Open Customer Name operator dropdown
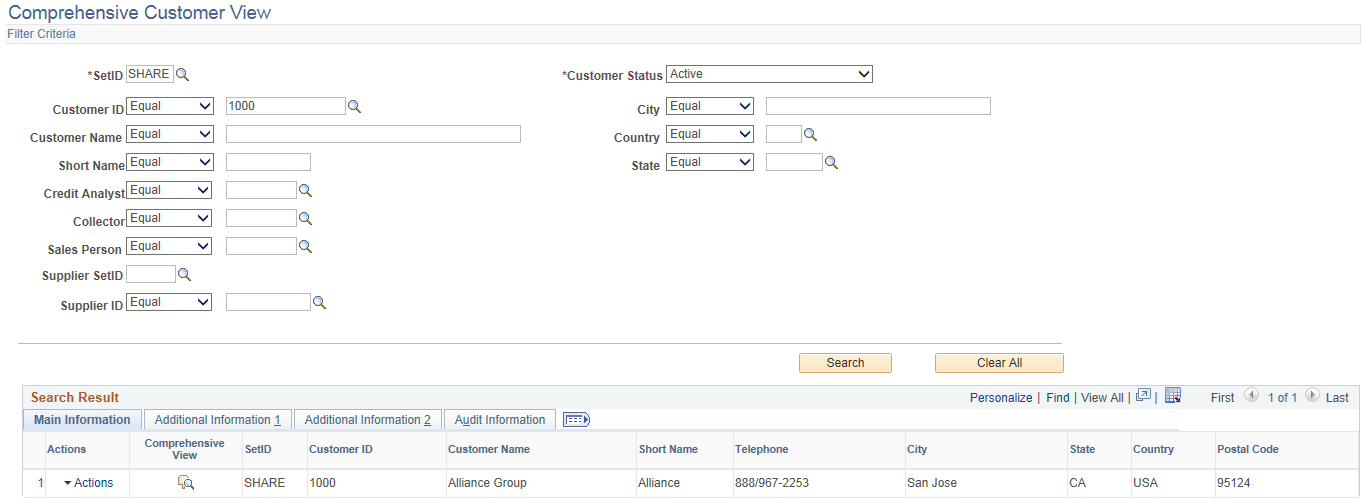This screenshot has width=1365, height=502. coord(170,134)
